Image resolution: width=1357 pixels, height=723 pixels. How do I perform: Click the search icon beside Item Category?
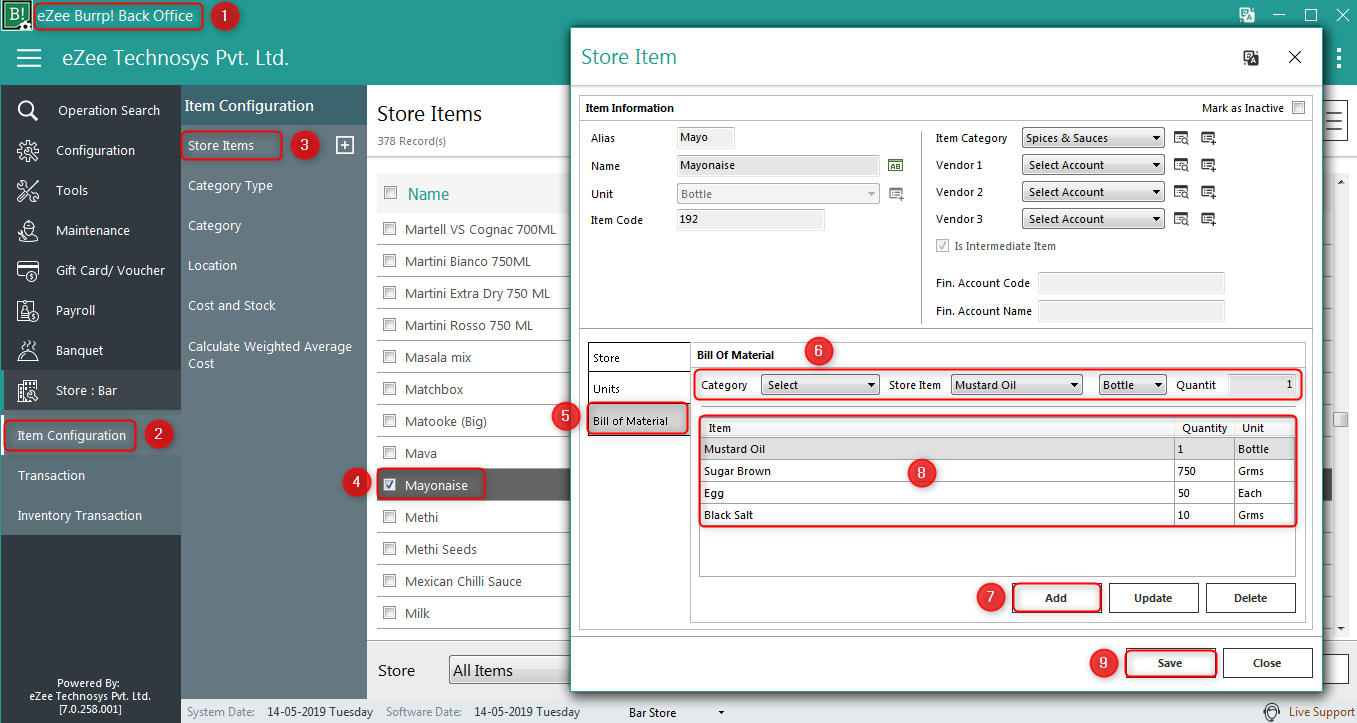coord(1181,138)
